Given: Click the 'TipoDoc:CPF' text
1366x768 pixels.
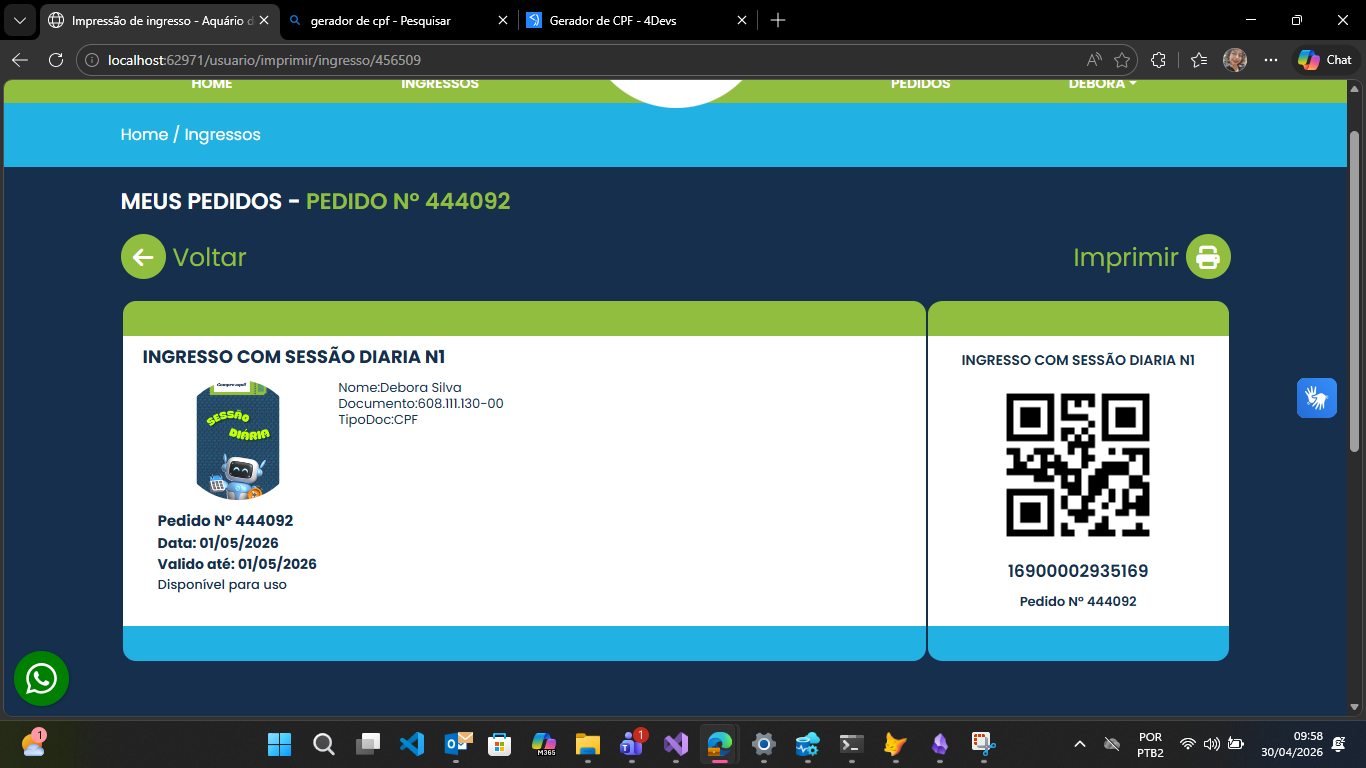Looking at the screenshot, I should pos(378,420).
